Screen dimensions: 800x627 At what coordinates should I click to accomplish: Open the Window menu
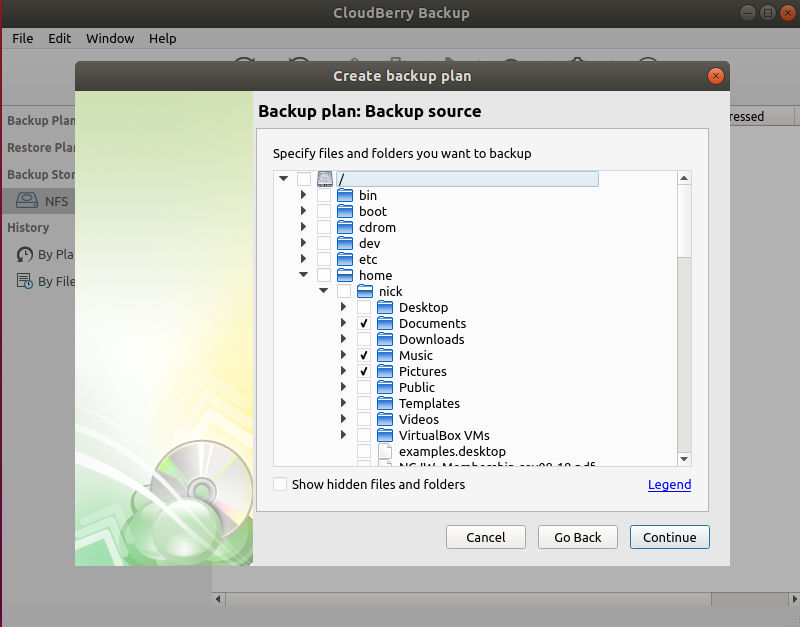(110, 38)
